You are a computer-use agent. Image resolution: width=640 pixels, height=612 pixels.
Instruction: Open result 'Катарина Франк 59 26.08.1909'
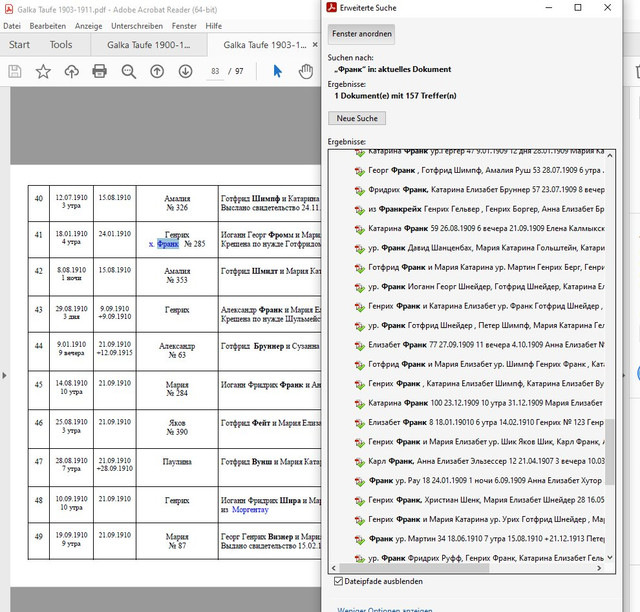(x=486, y=228)
